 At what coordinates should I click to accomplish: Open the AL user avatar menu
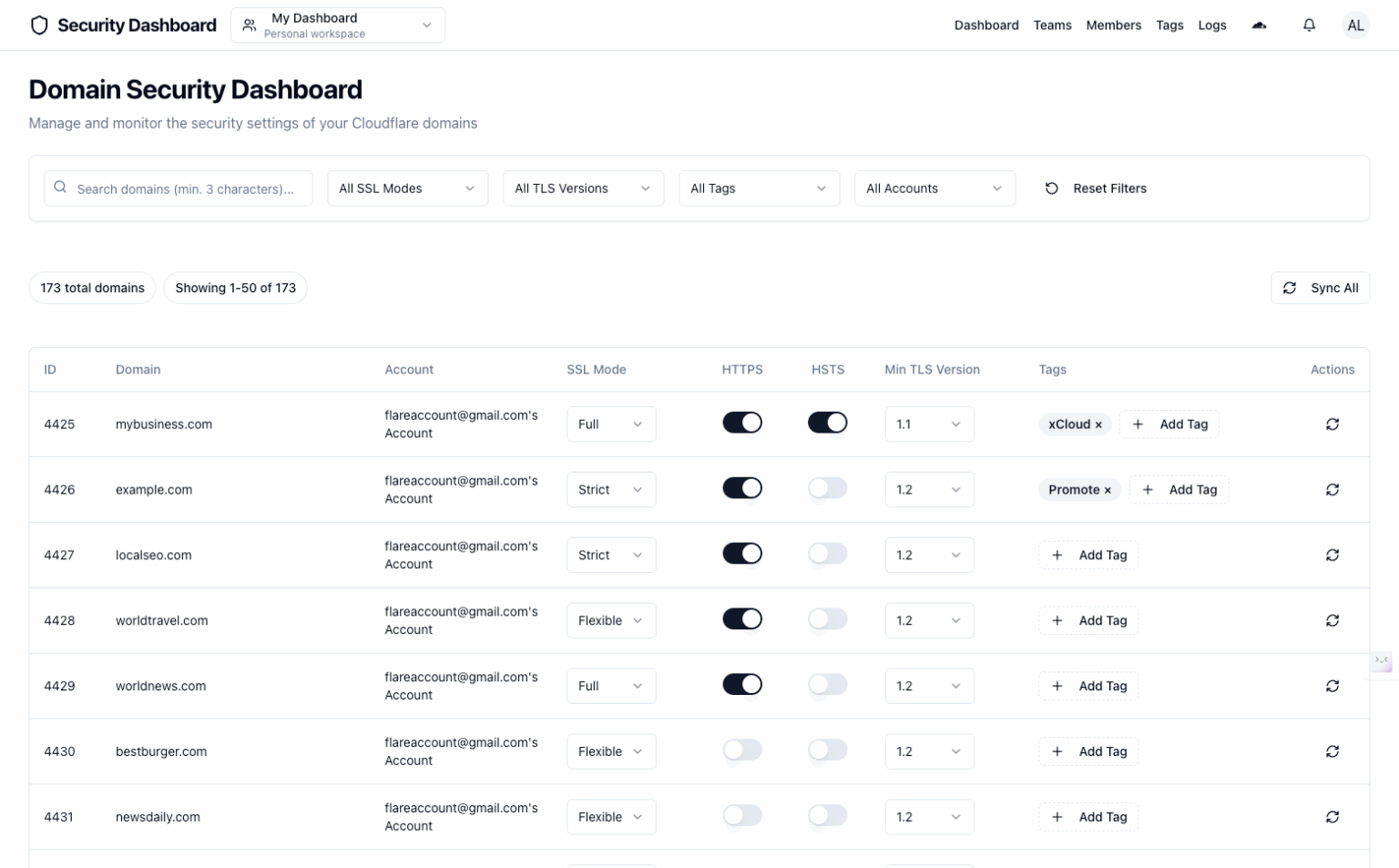(1355, 26)
